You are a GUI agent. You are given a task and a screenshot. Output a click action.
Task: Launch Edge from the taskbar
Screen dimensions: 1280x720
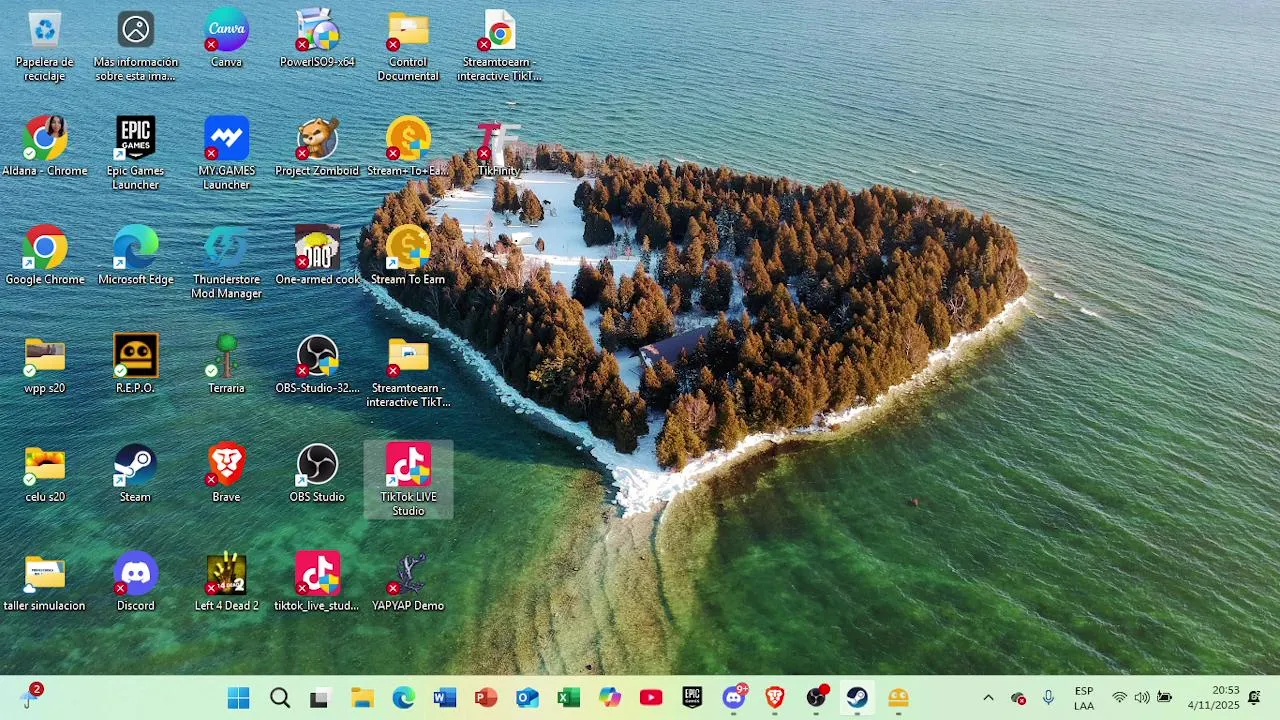pos(403,698)
